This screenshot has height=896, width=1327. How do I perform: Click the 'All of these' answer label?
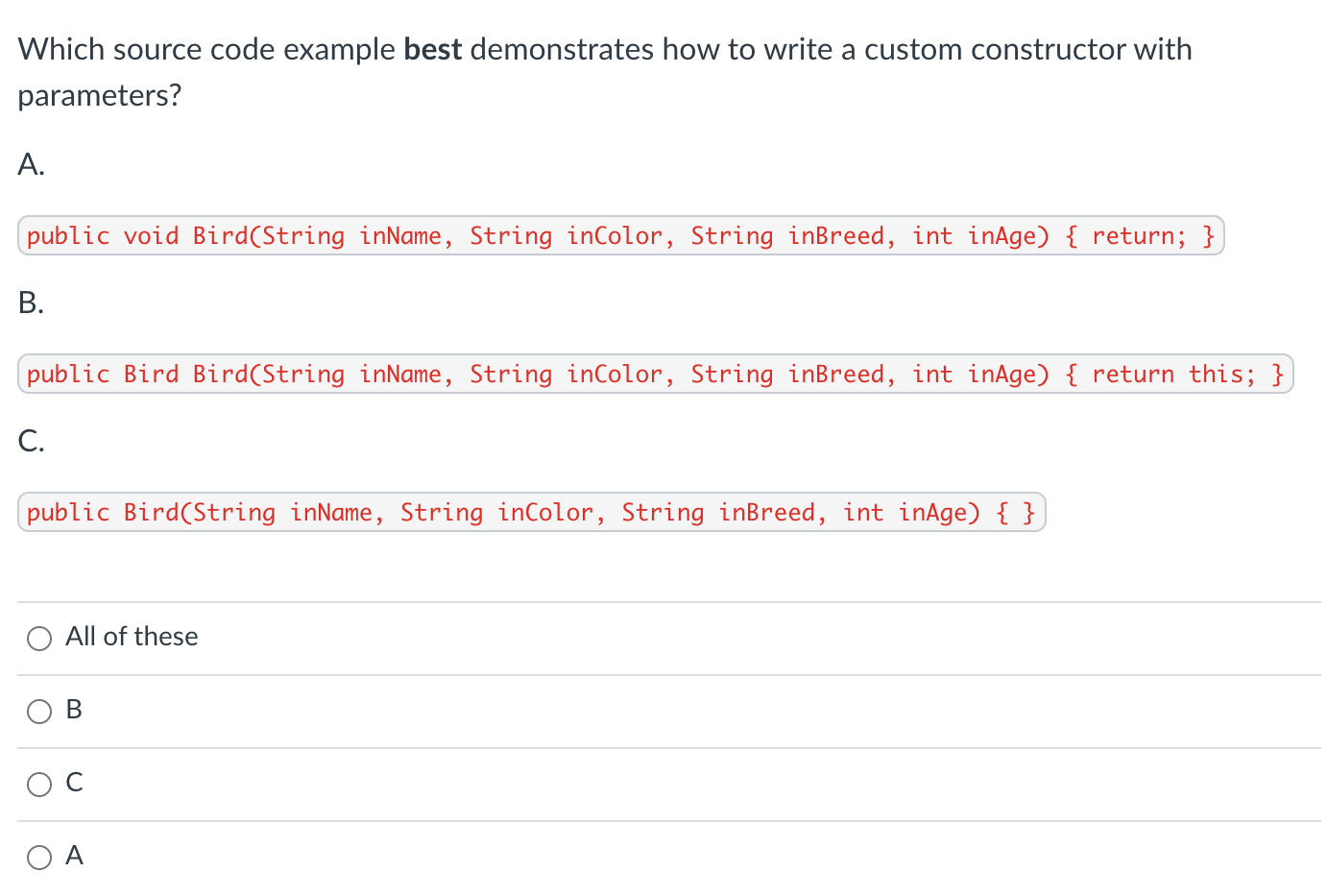[x=132, y=637]
